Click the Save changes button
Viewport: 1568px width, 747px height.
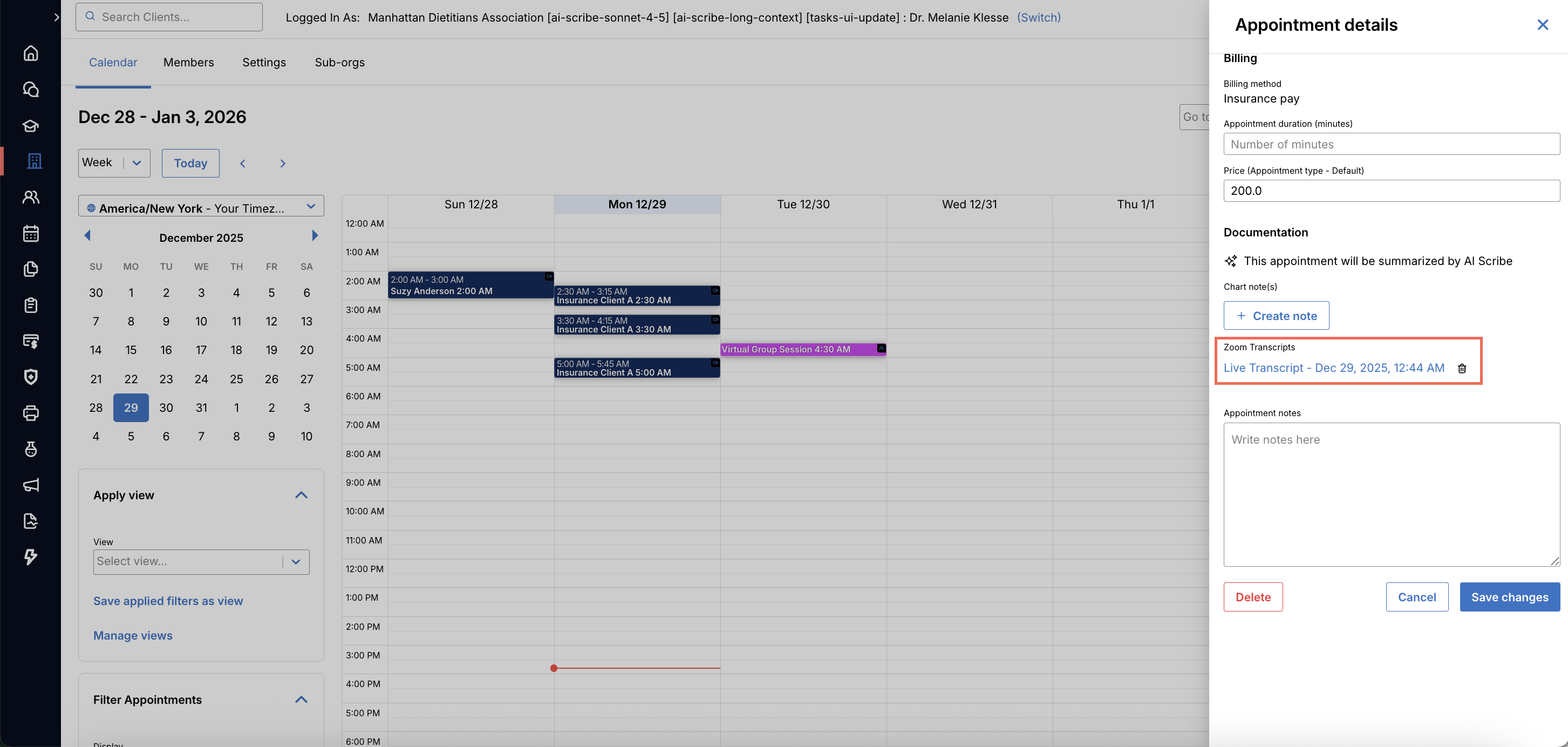(1509, 597)
